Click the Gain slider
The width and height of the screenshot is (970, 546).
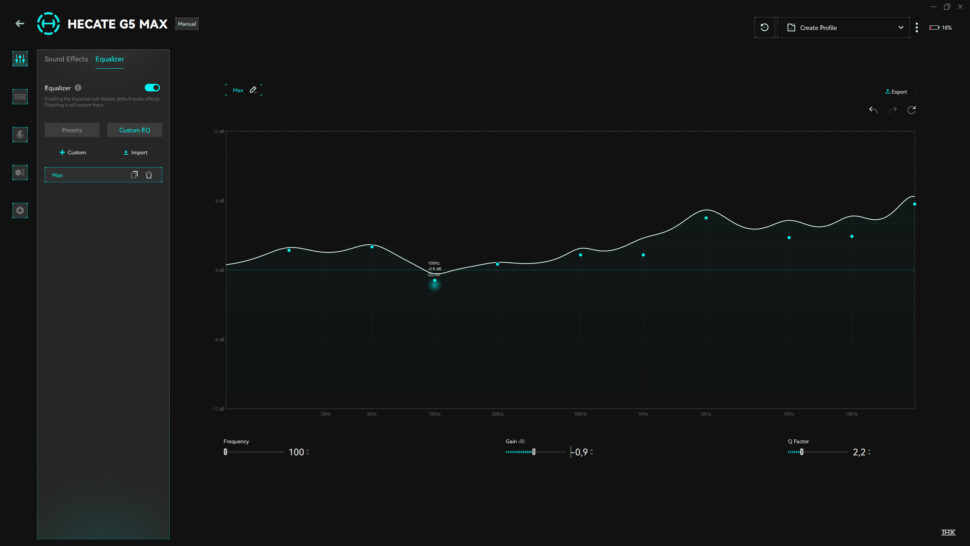(x=536, y=452)
